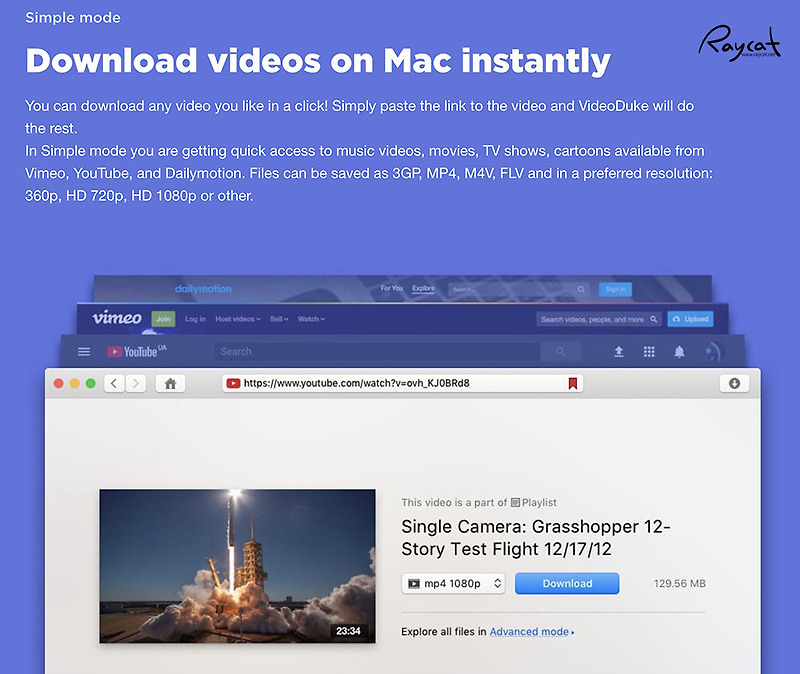Click the Dailymotion logo
Screen dimensions: 800x674
coord(203,289)
